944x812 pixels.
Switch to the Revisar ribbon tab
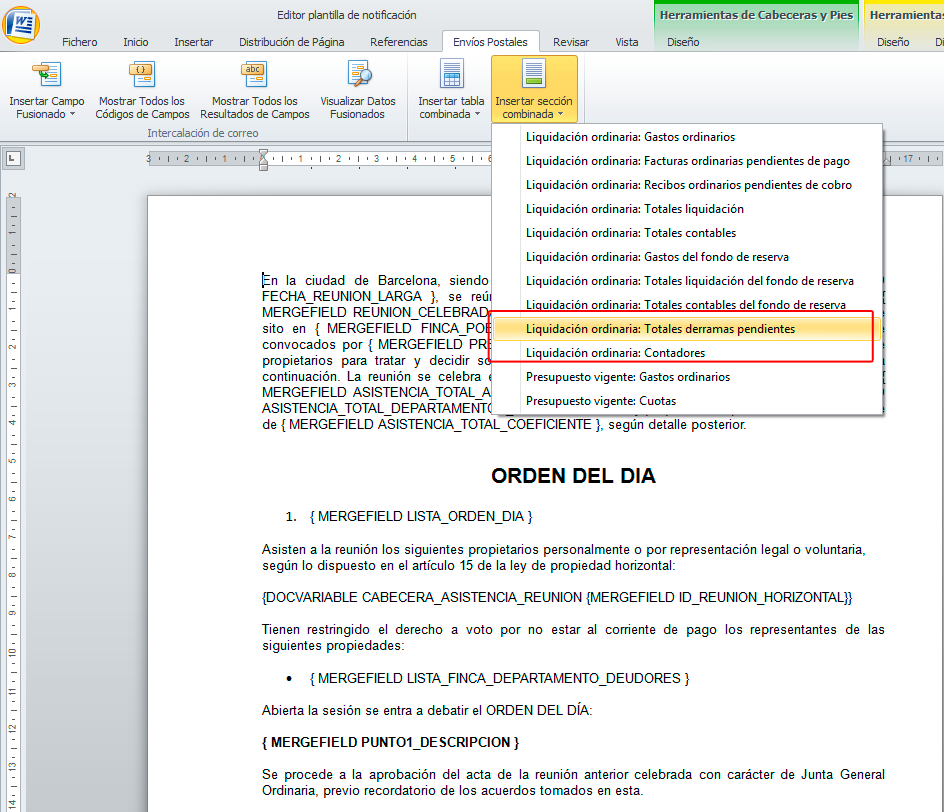pyautogui.click(x=571, y=42)
